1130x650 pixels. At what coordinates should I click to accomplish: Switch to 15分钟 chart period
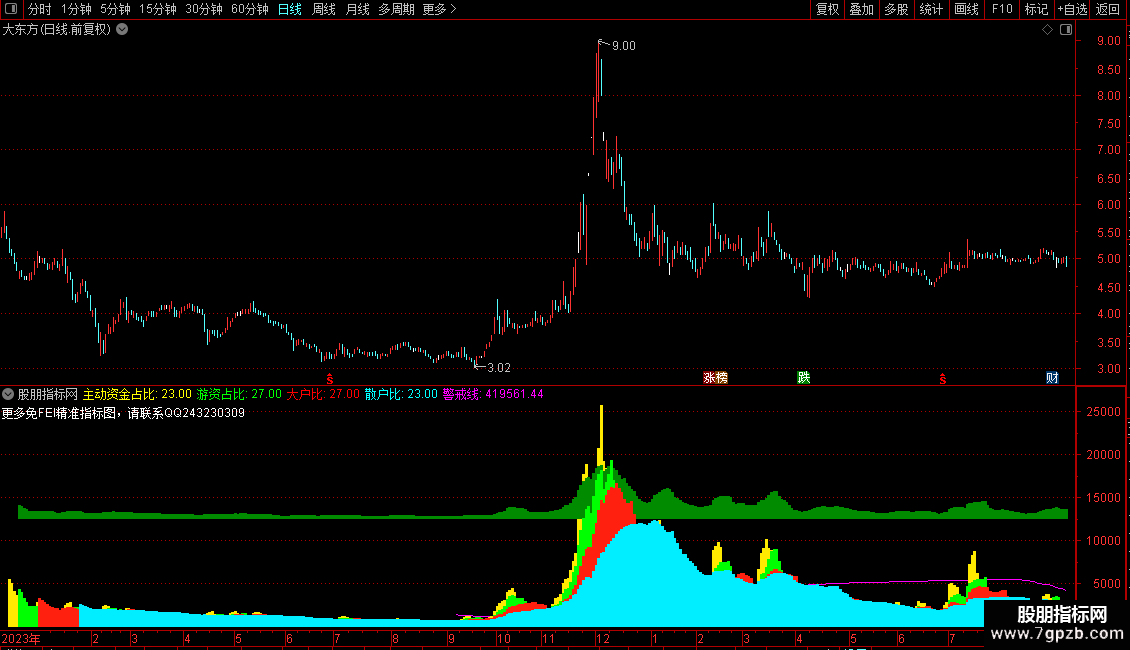tap(158, 9)
